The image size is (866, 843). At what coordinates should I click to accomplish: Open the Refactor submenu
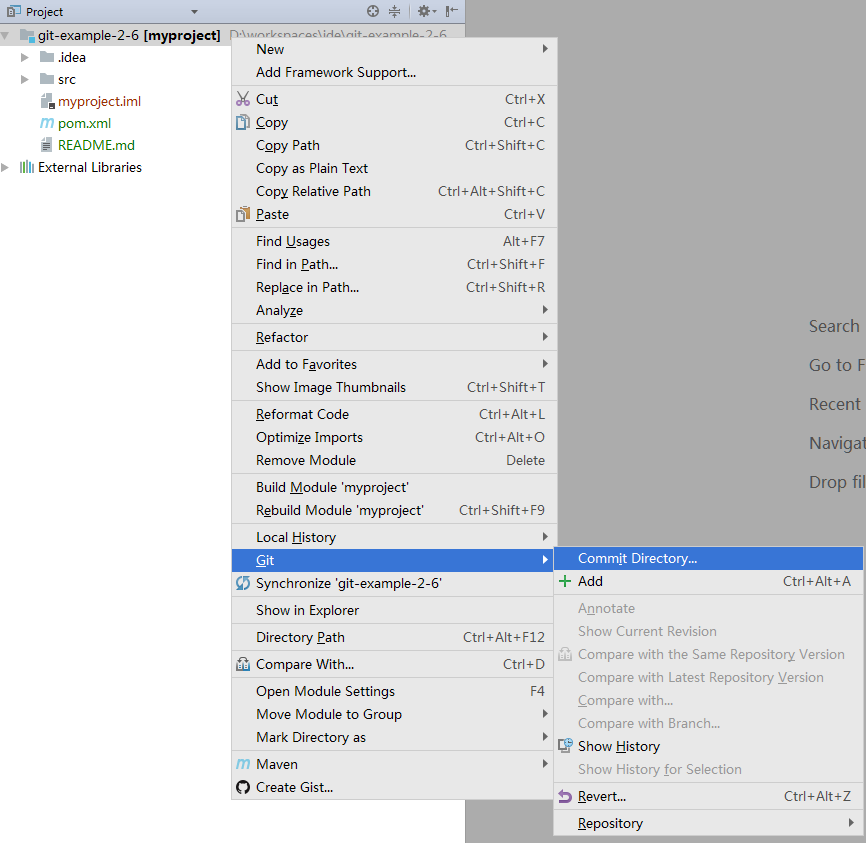[x=394, y=337]
